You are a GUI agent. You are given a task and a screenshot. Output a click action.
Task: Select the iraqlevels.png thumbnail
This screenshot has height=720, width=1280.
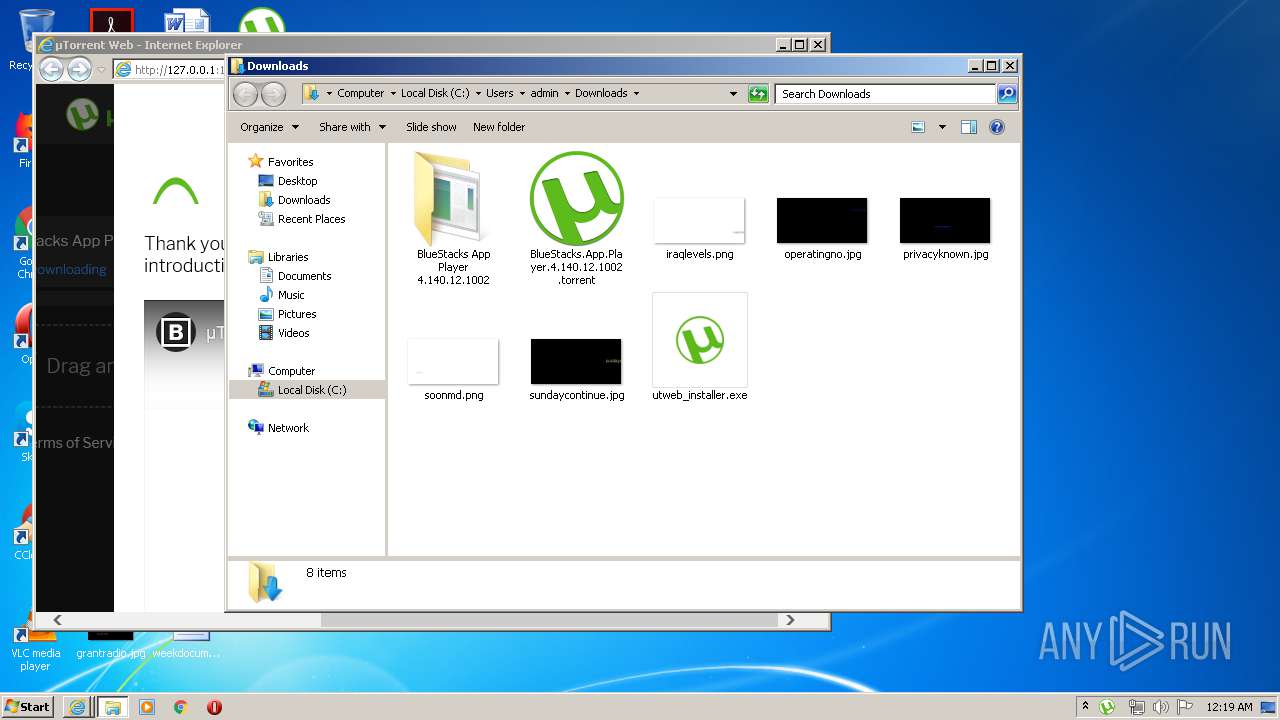pyautogui.click(x=699, y=220)
